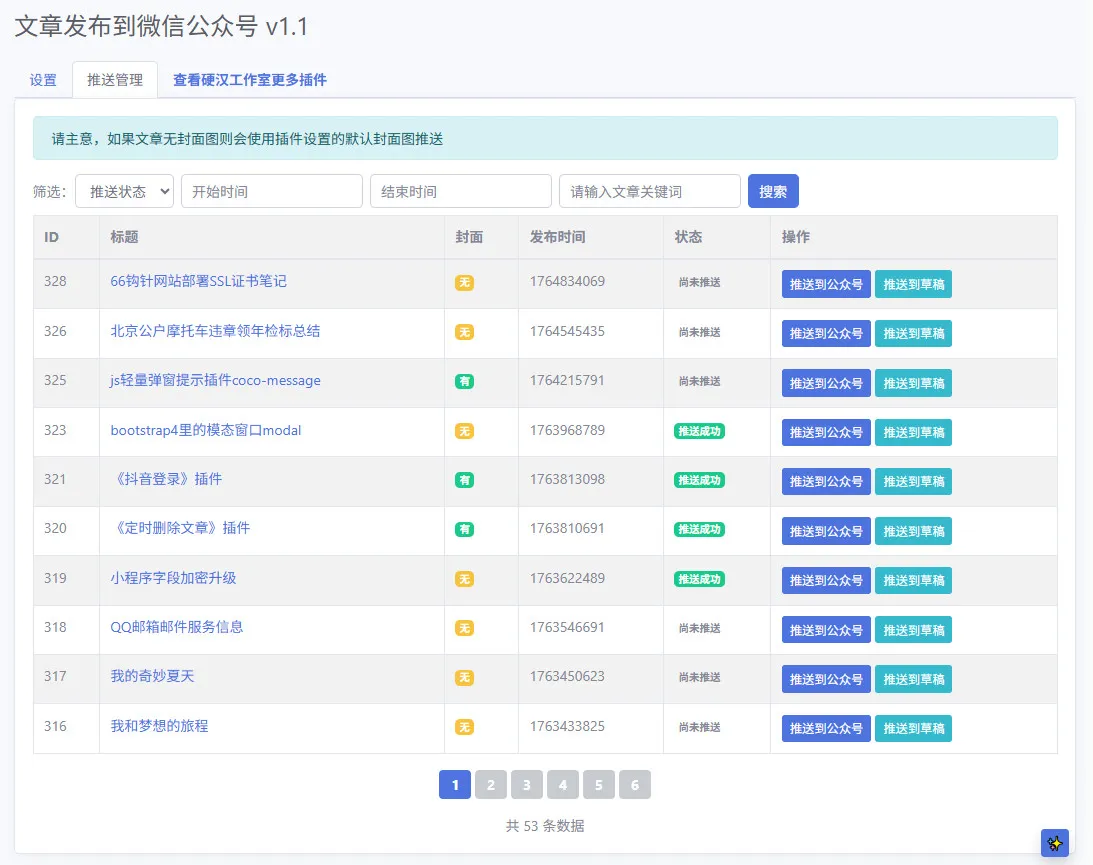The width and height of the screenshot is (1093, 865).
Task: Open article 北京公户摩托车违章领年检标总结
Action: coord(215,331)
